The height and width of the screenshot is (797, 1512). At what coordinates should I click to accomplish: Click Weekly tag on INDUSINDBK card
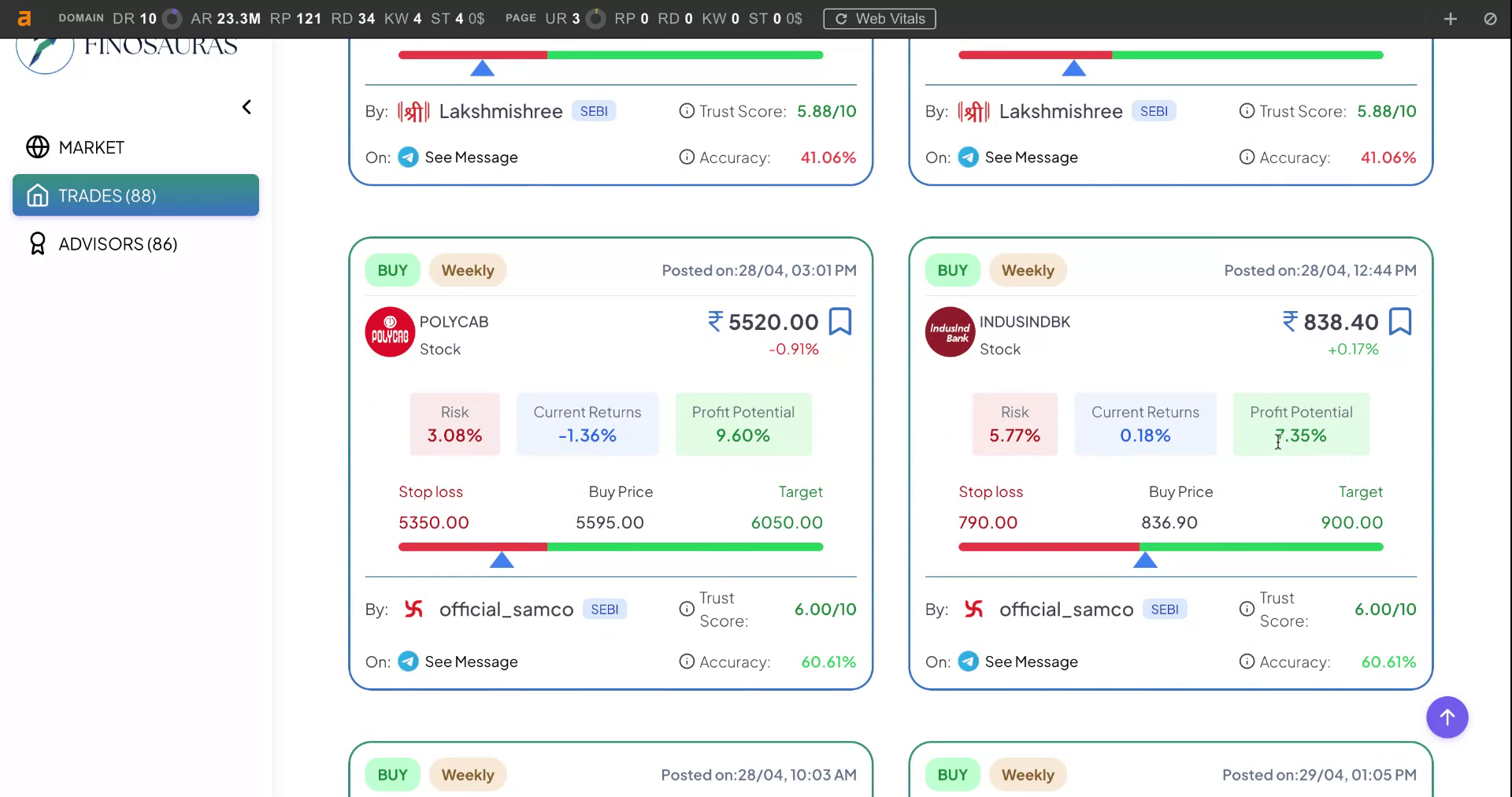click(x=1028, y=271)
